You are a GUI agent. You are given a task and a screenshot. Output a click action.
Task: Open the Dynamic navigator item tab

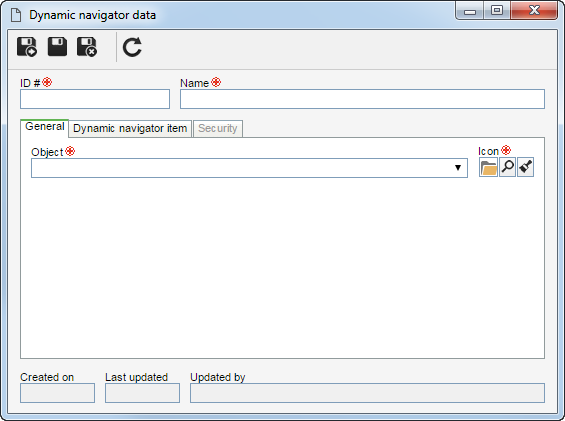pyautogui.click(x=130, y=128)
